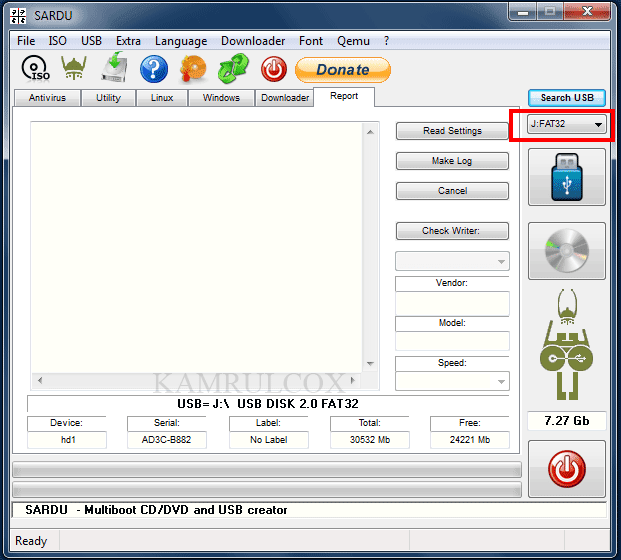The image size is (621, 560).
Task: Click the Cancel button
Action: [452, 191]
